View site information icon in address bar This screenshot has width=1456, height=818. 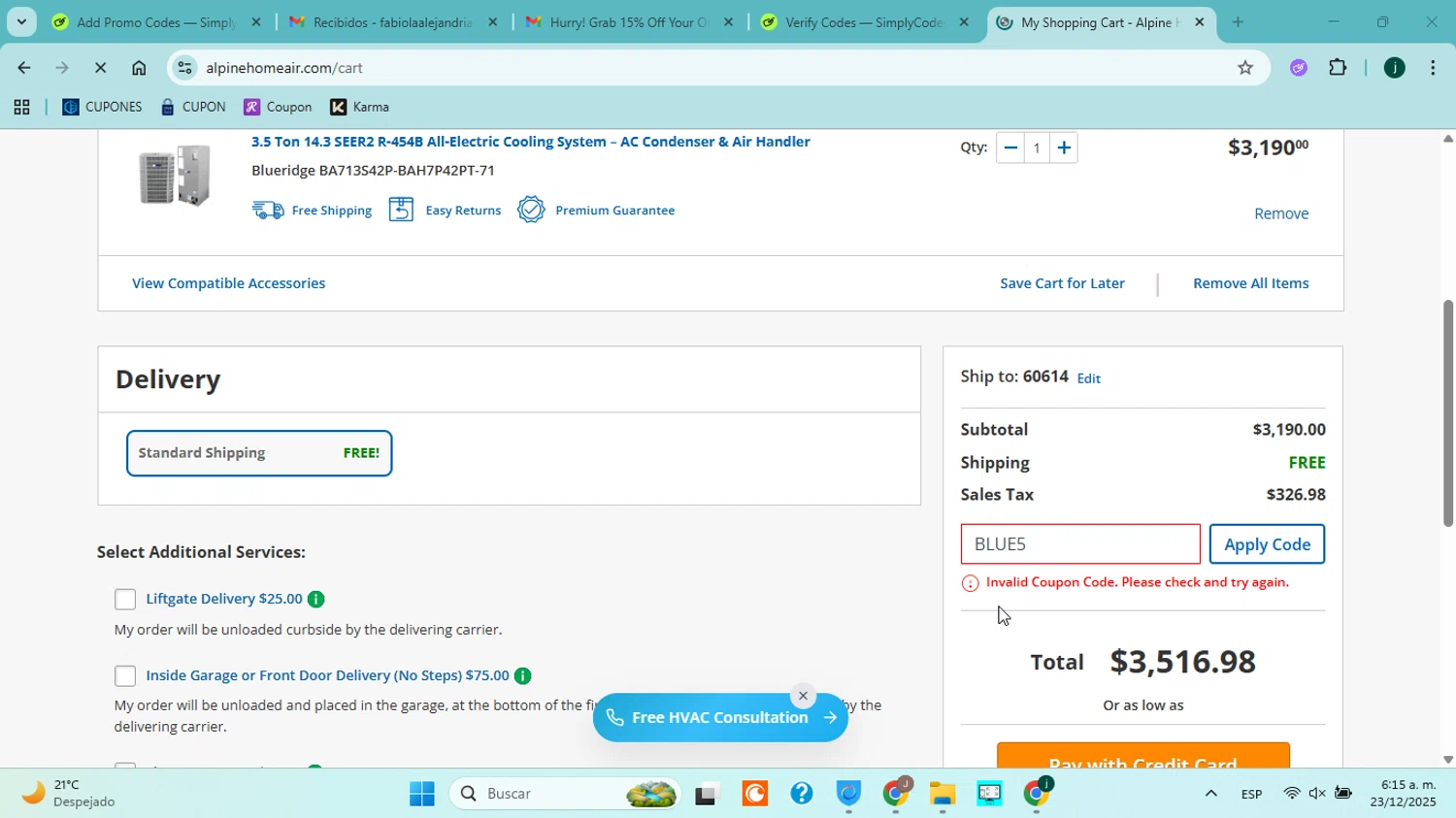click(185, 68)
